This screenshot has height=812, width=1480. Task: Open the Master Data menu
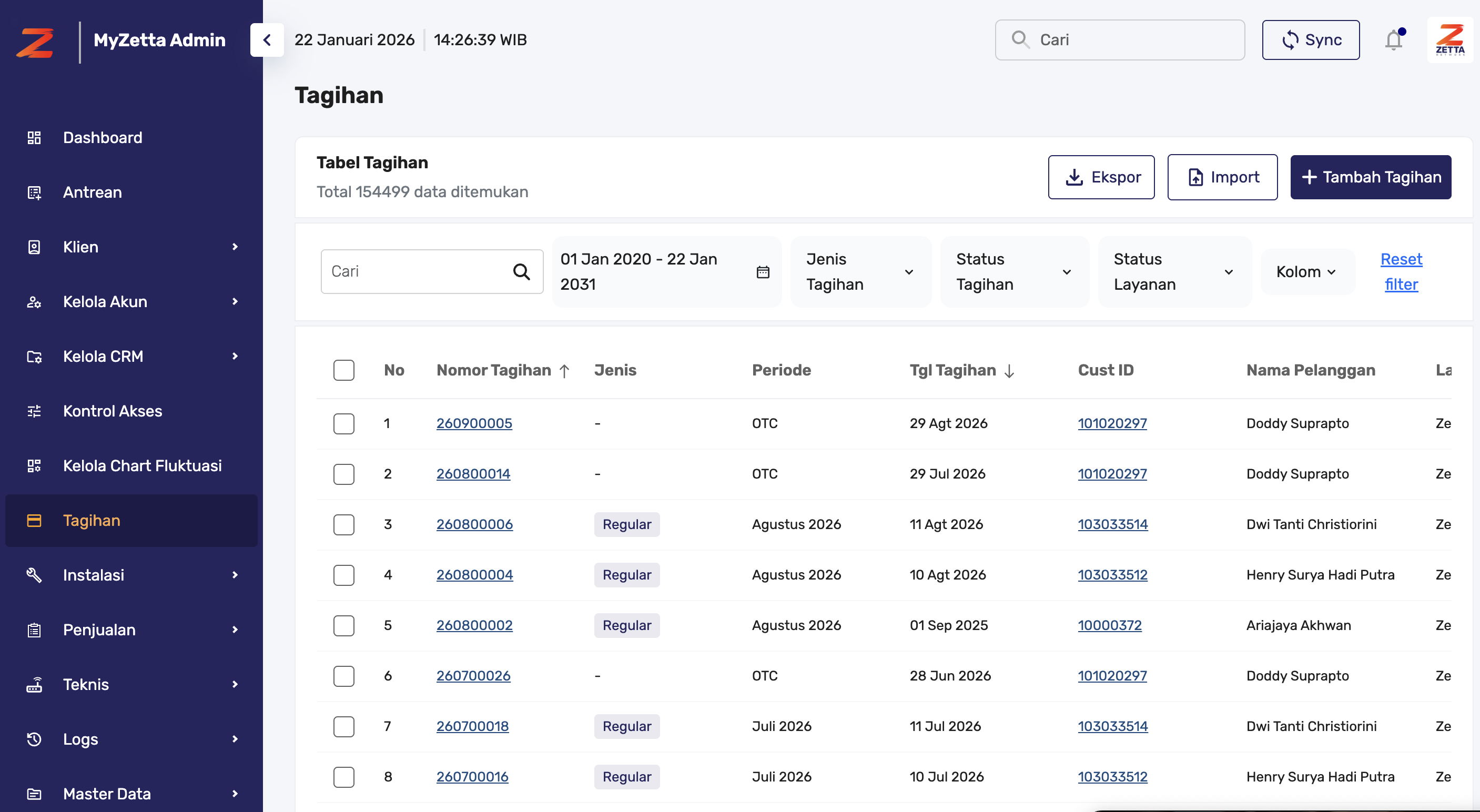106,794
